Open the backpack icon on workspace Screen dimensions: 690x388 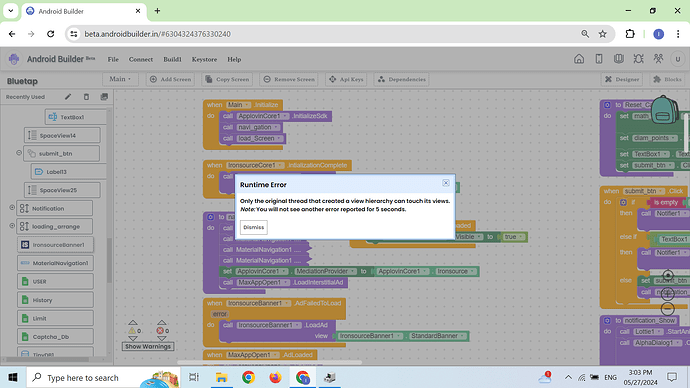tap(664, 110)
